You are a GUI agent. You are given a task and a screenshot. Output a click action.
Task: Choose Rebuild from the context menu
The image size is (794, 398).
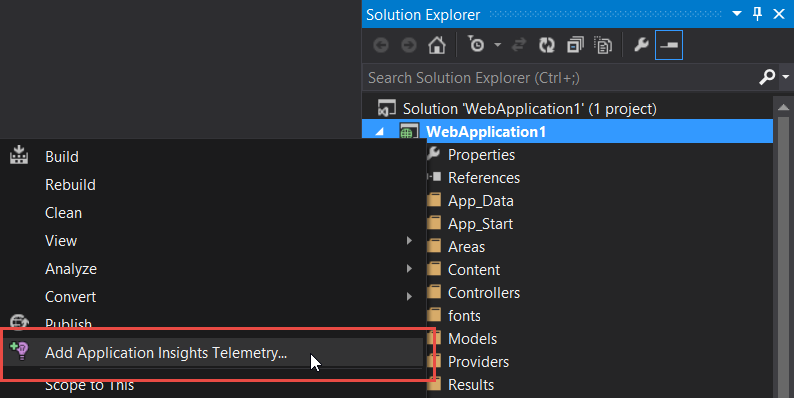pos(70,185)
